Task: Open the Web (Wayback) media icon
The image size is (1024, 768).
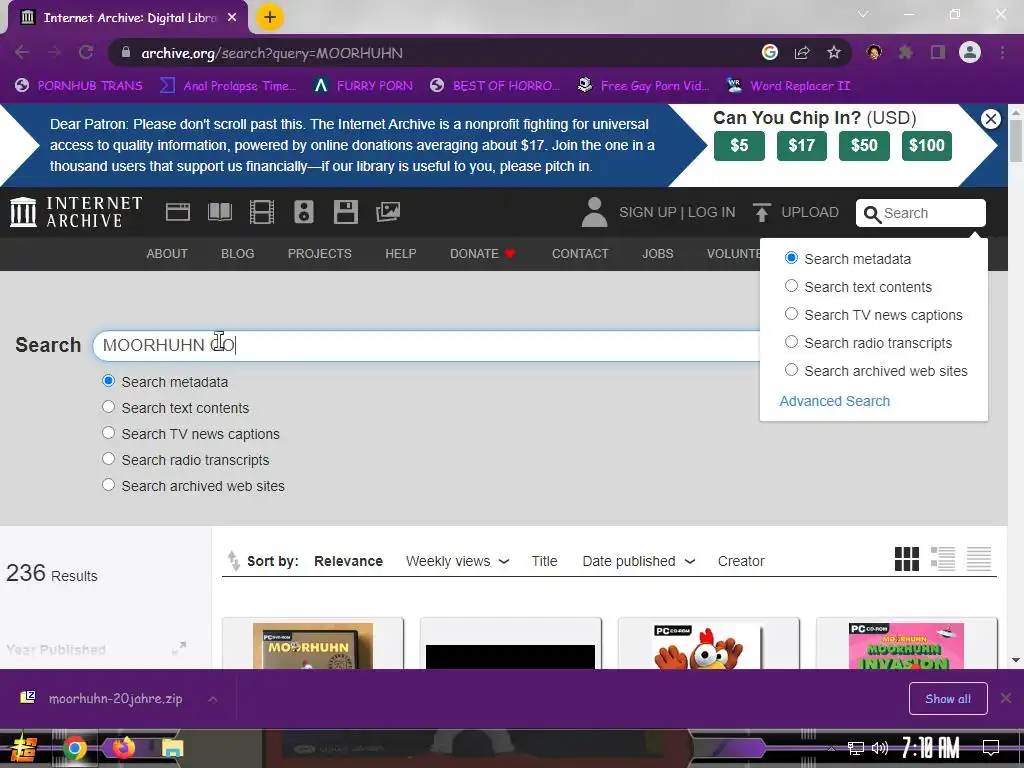Action: click(x=178, y=212)
